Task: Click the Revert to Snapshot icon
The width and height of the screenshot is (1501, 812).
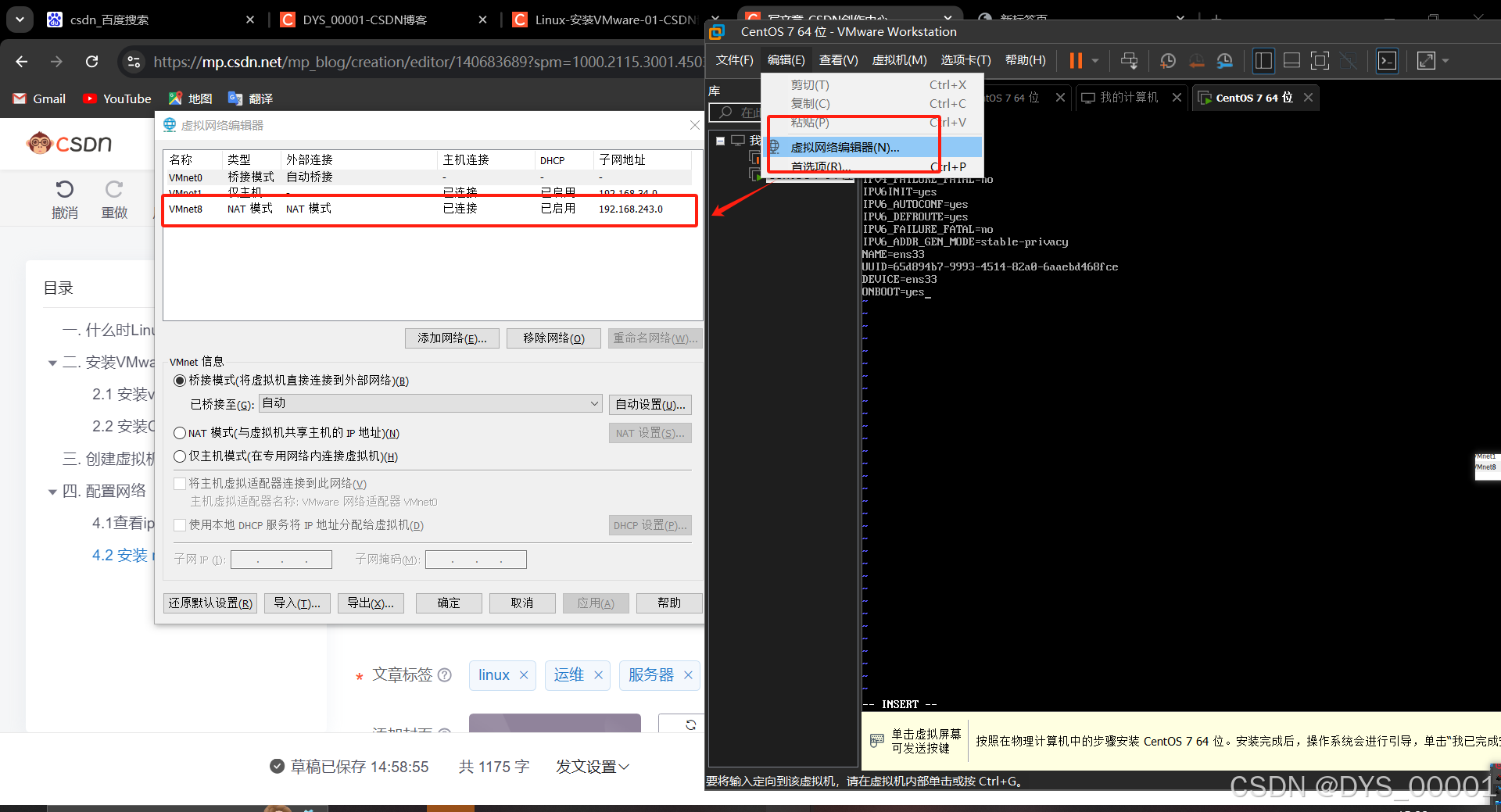Action: pyautogui.click(x=1196, y=60)
